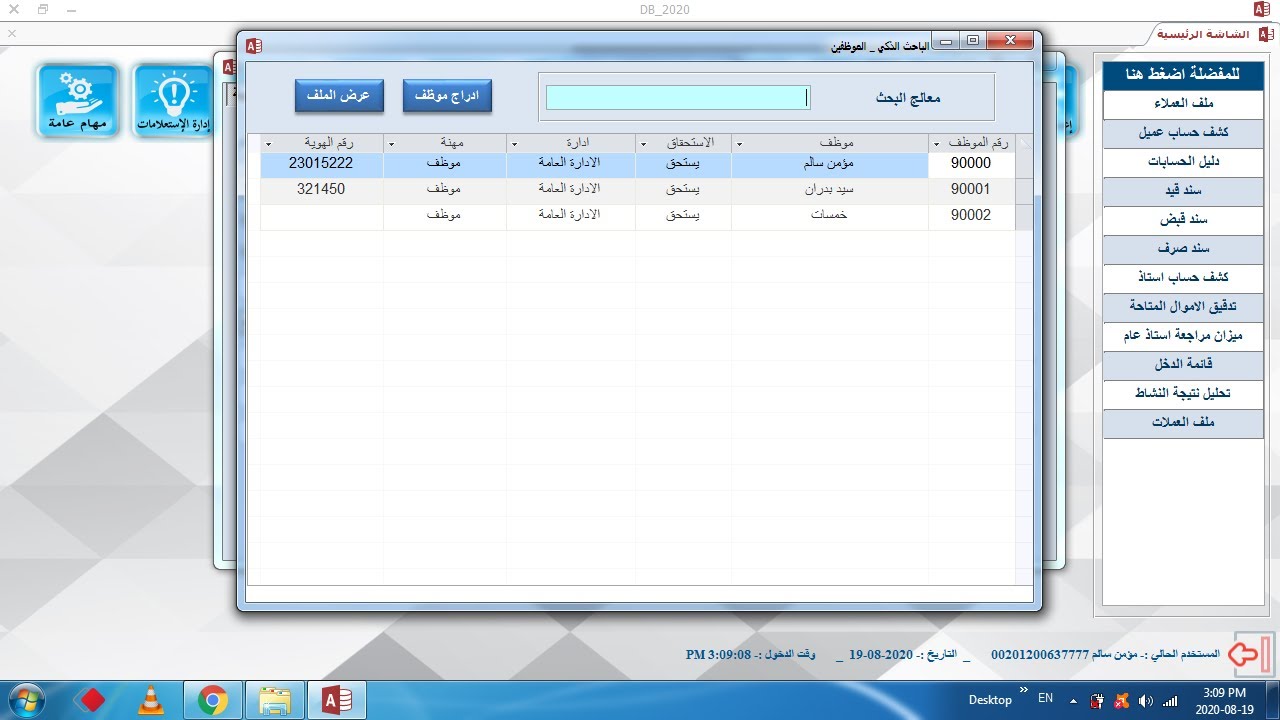Click ID number cell 321450
Screen dimensions: 1280x720
[x=322, y=190]
